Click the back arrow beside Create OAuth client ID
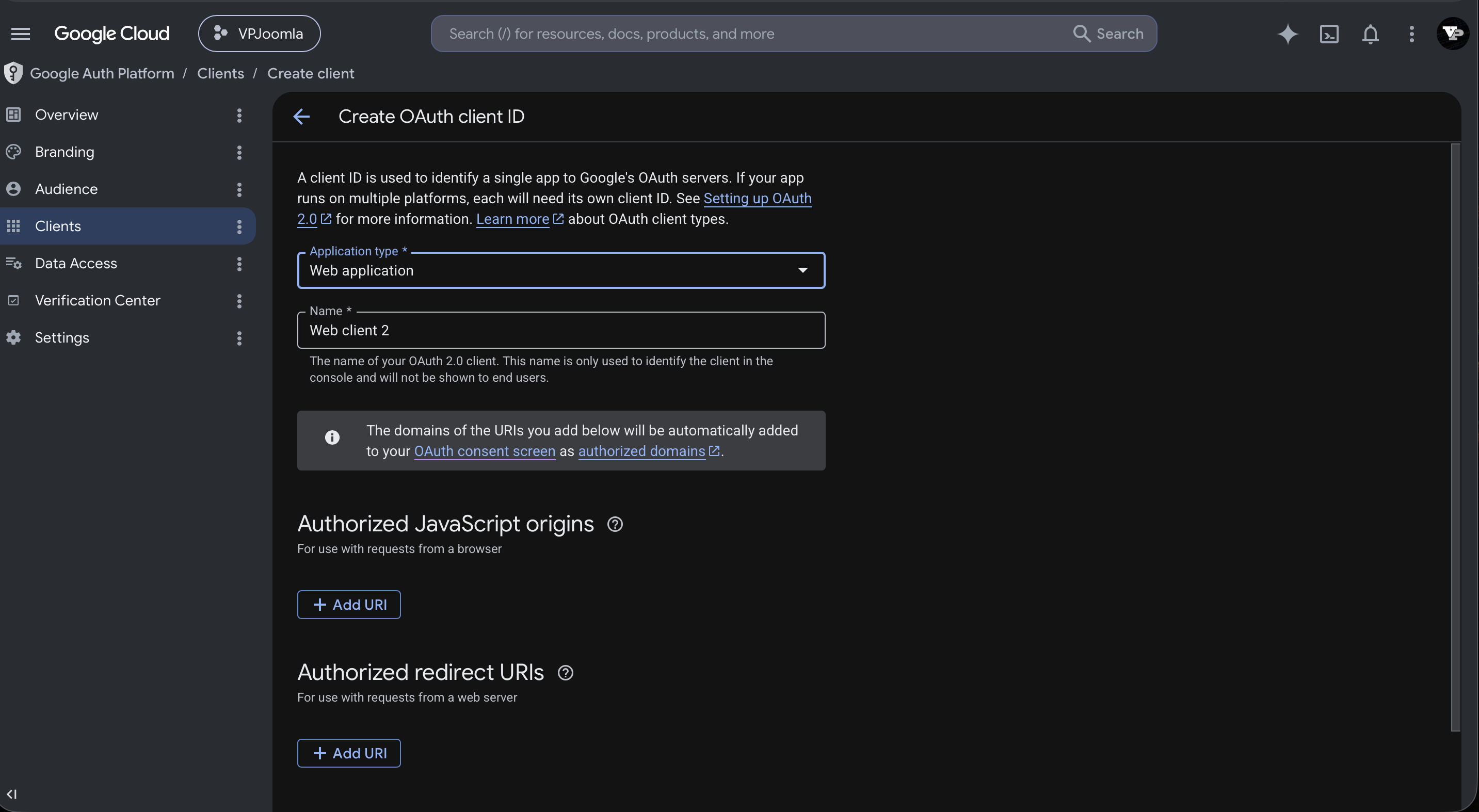 point(301,117)
